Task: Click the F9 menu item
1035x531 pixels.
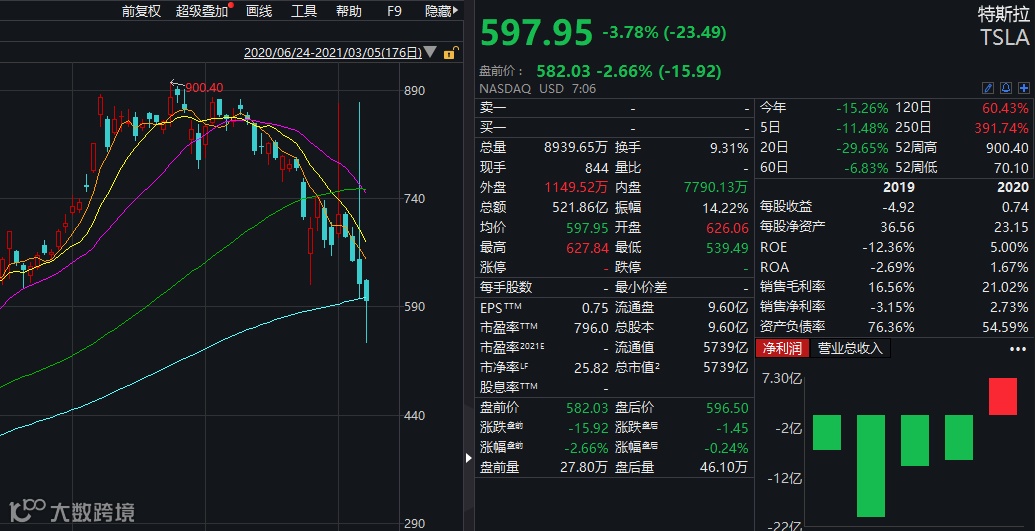Action: (x=394, y=11)
